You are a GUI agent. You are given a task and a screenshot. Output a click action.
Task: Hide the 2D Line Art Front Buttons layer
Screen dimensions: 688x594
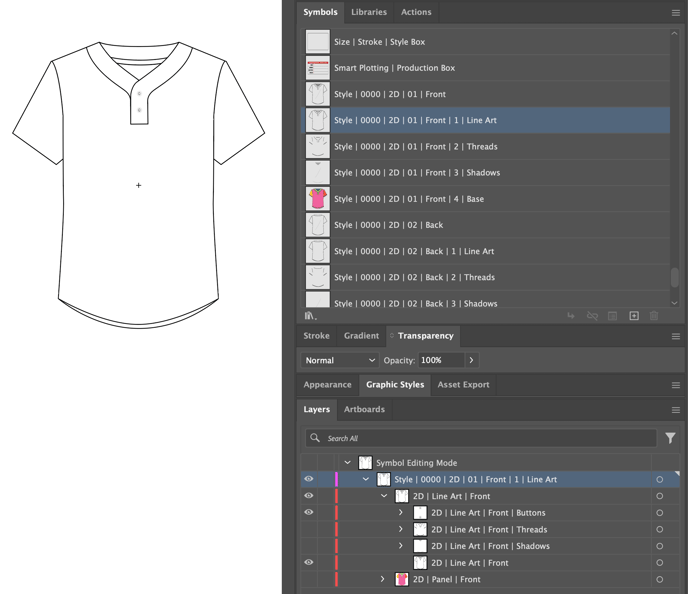tap(309, 513)
